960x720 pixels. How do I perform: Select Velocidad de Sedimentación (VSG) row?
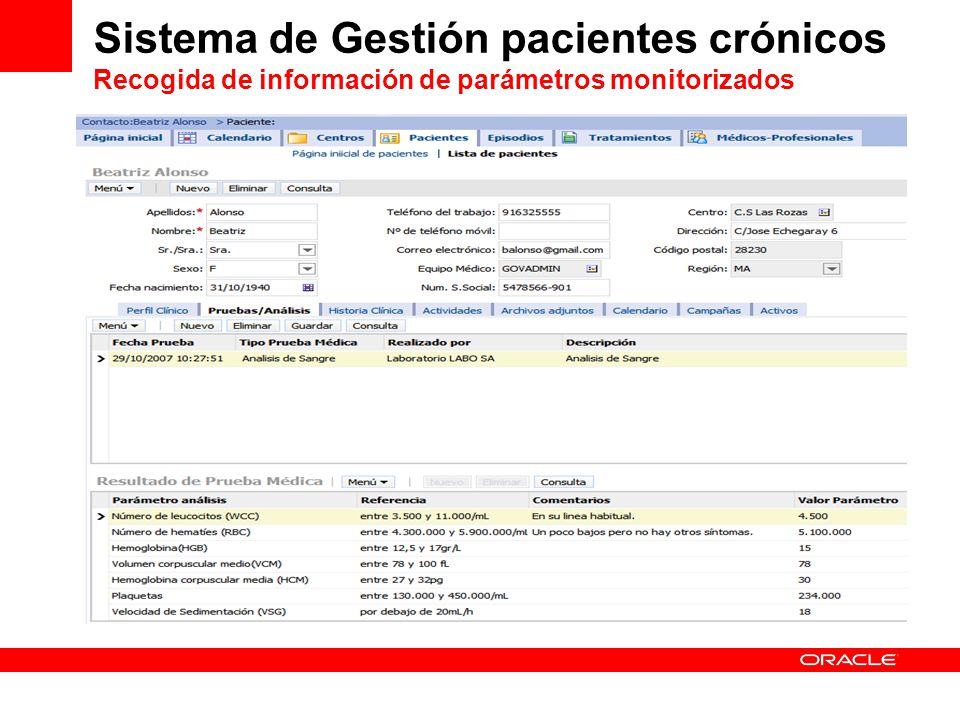pos(499,612)
